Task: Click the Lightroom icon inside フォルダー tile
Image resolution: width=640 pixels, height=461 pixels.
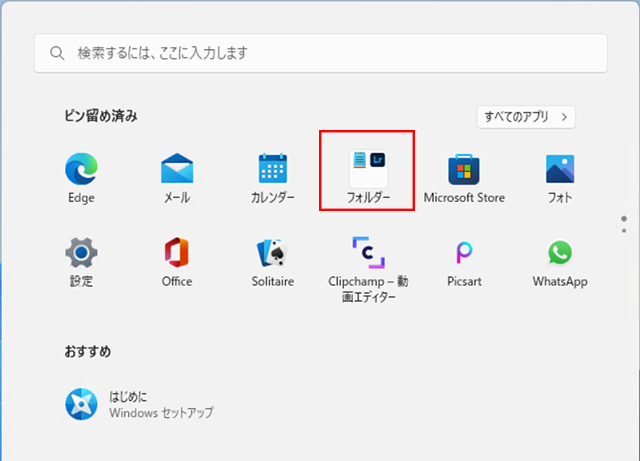Action: click(x=378, y=160)
